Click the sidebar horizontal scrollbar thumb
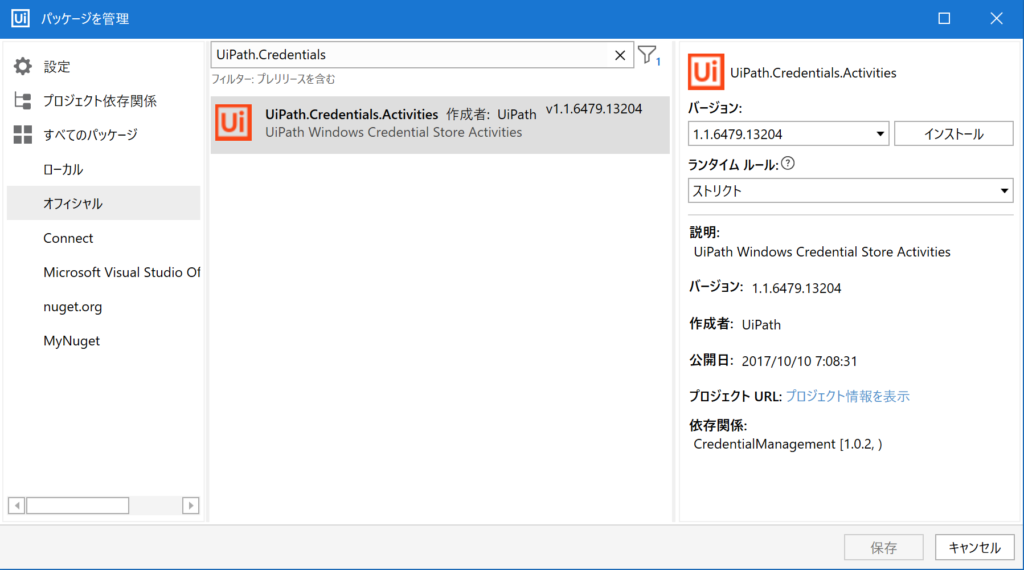This screenshot has width=1024, height=570. click(x=78, y=505)
